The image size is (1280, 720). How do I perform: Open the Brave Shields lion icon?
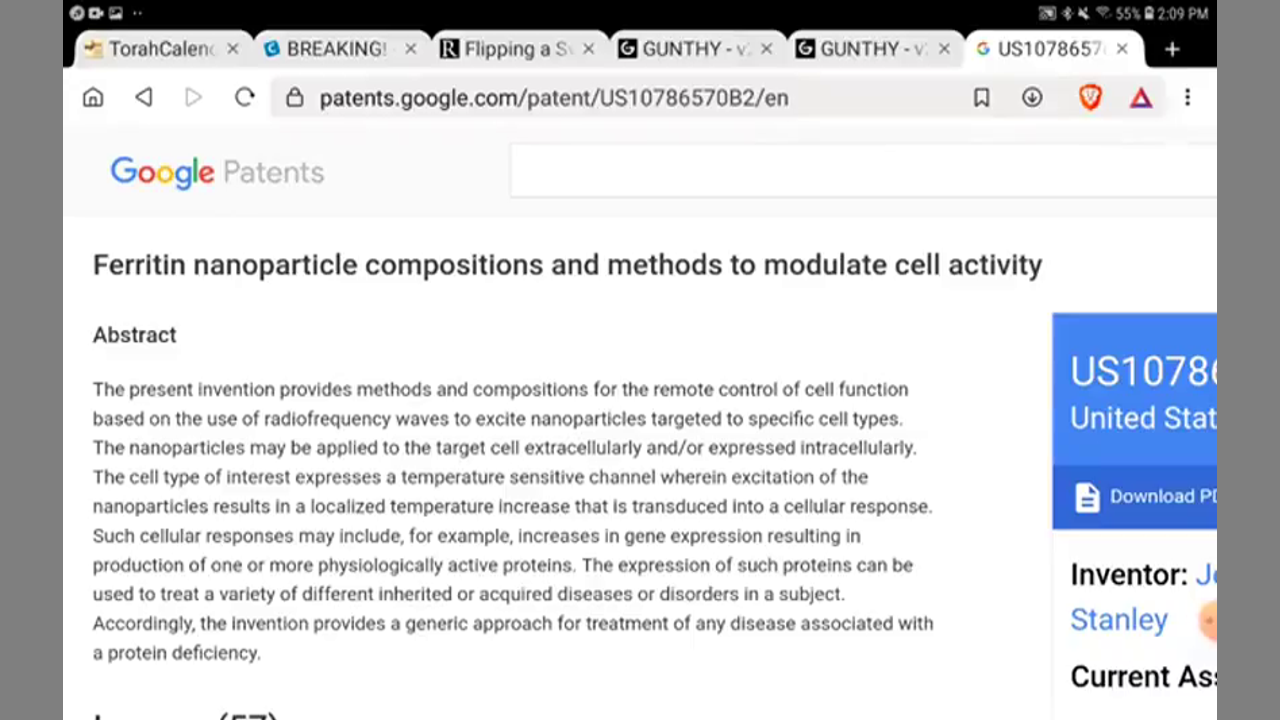click(1090, 97)
